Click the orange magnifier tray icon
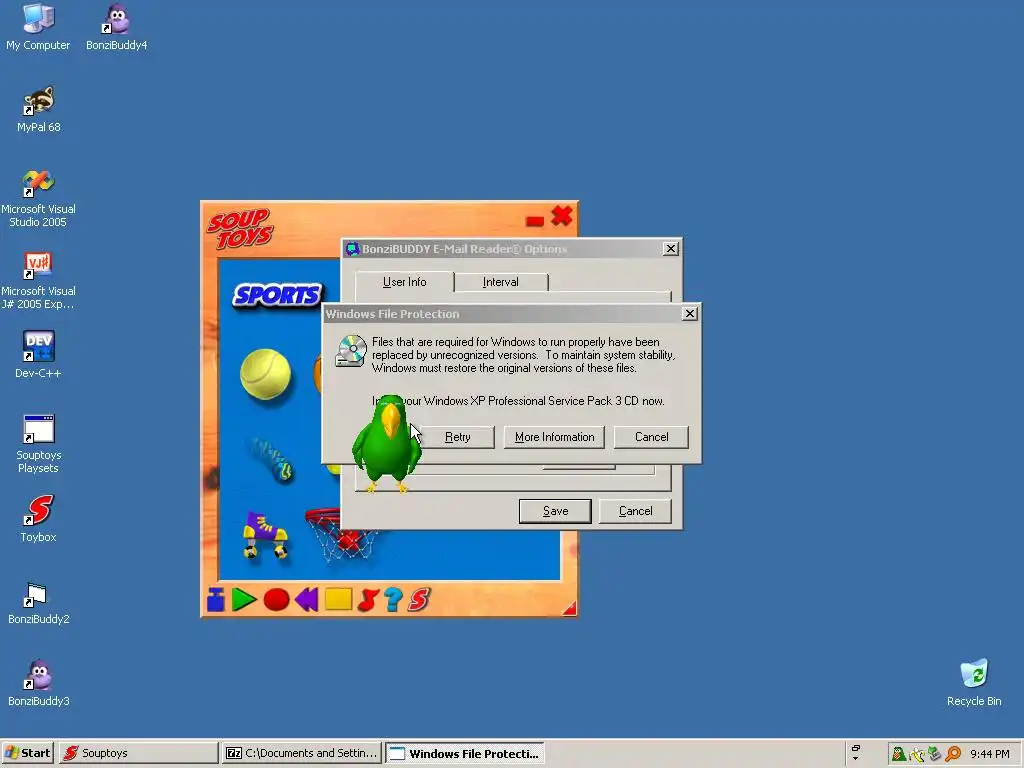Image resolution: width=1024 pixels, height=768 pixels. coord(953,754)
